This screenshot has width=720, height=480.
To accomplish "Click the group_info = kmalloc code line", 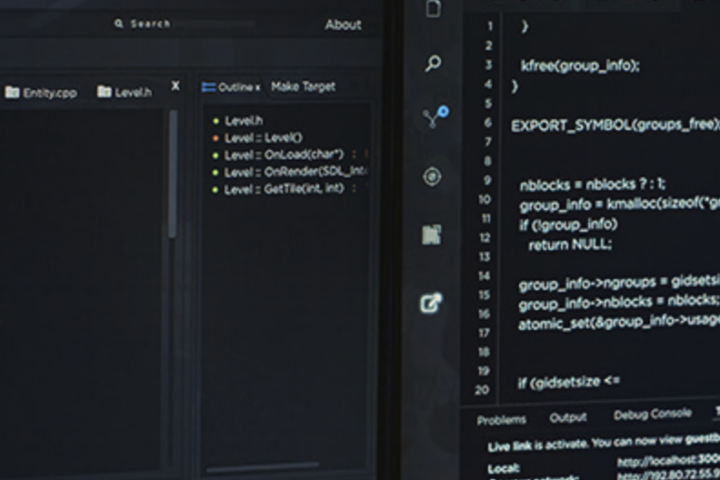I will 619,204.
